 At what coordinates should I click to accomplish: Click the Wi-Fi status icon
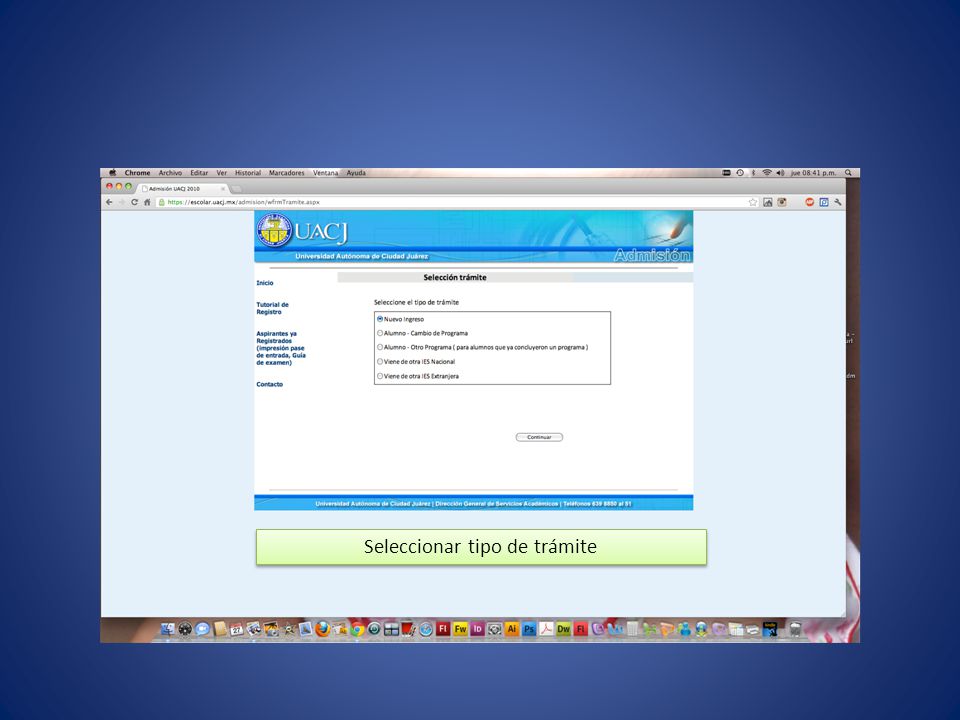tap(767, 173)
